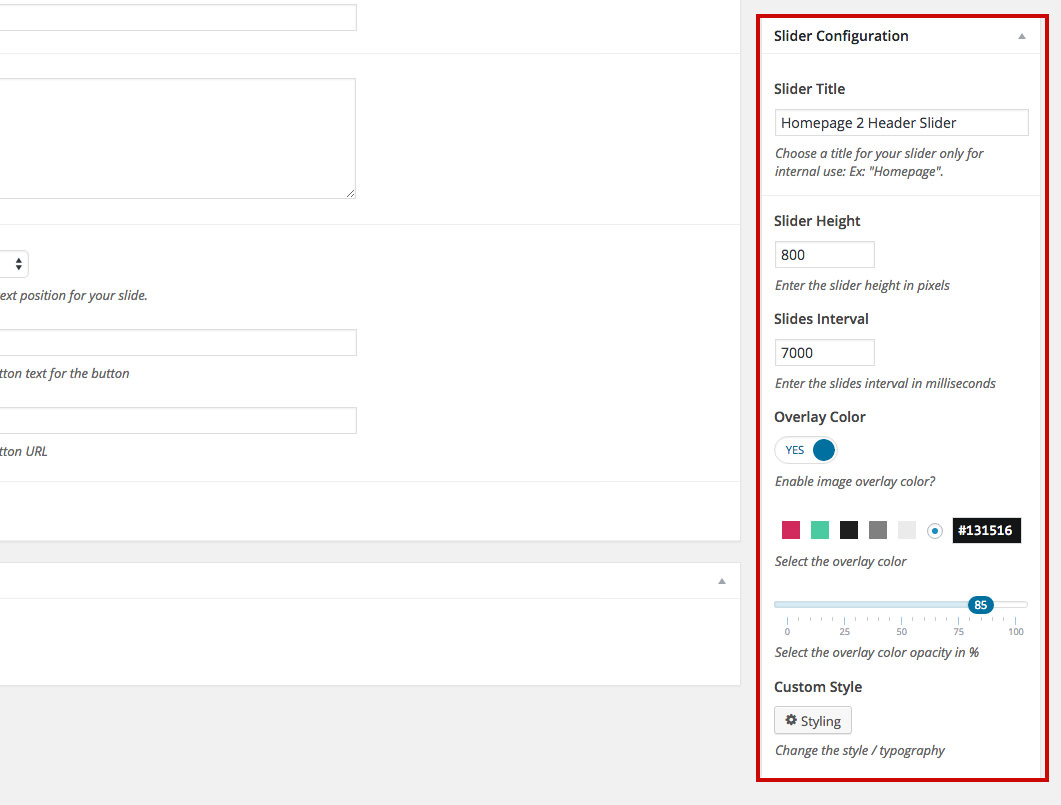The height and width of the screenshot is (805, 1061).
Task: Click the Slides Interval field
Action: (824, 352)
